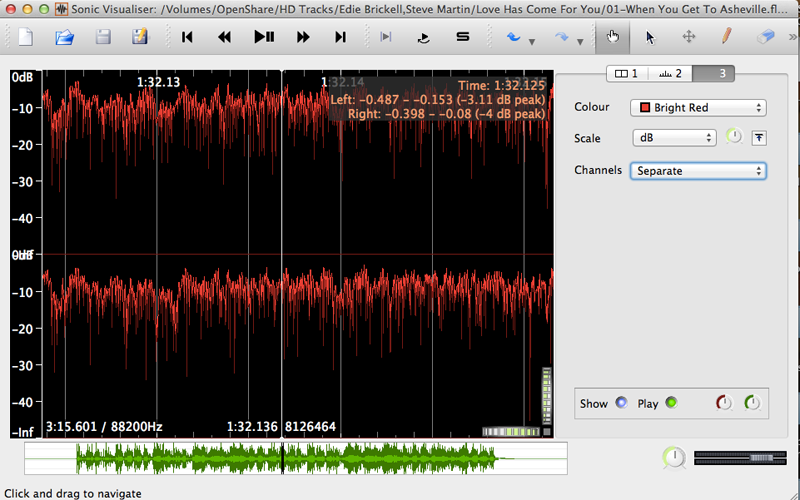Select the Edit move tool
Viewport: 800px width, 500px height.
689,37
